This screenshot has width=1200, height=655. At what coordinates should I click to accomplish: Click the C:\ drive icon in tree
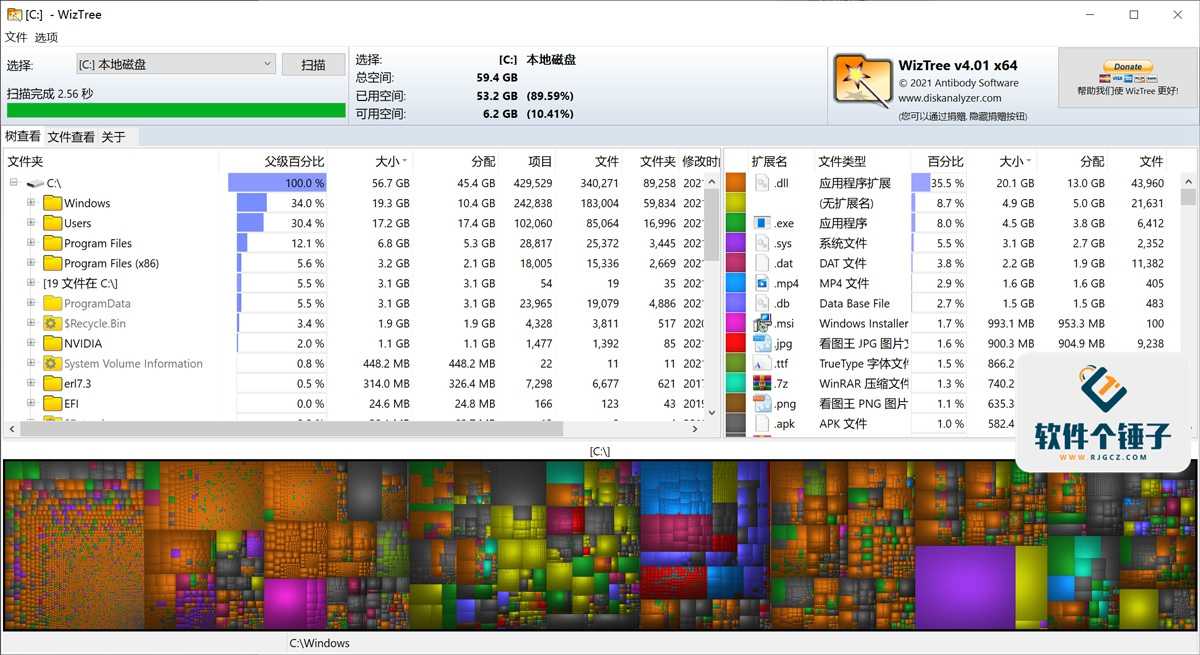coord(35,183)
